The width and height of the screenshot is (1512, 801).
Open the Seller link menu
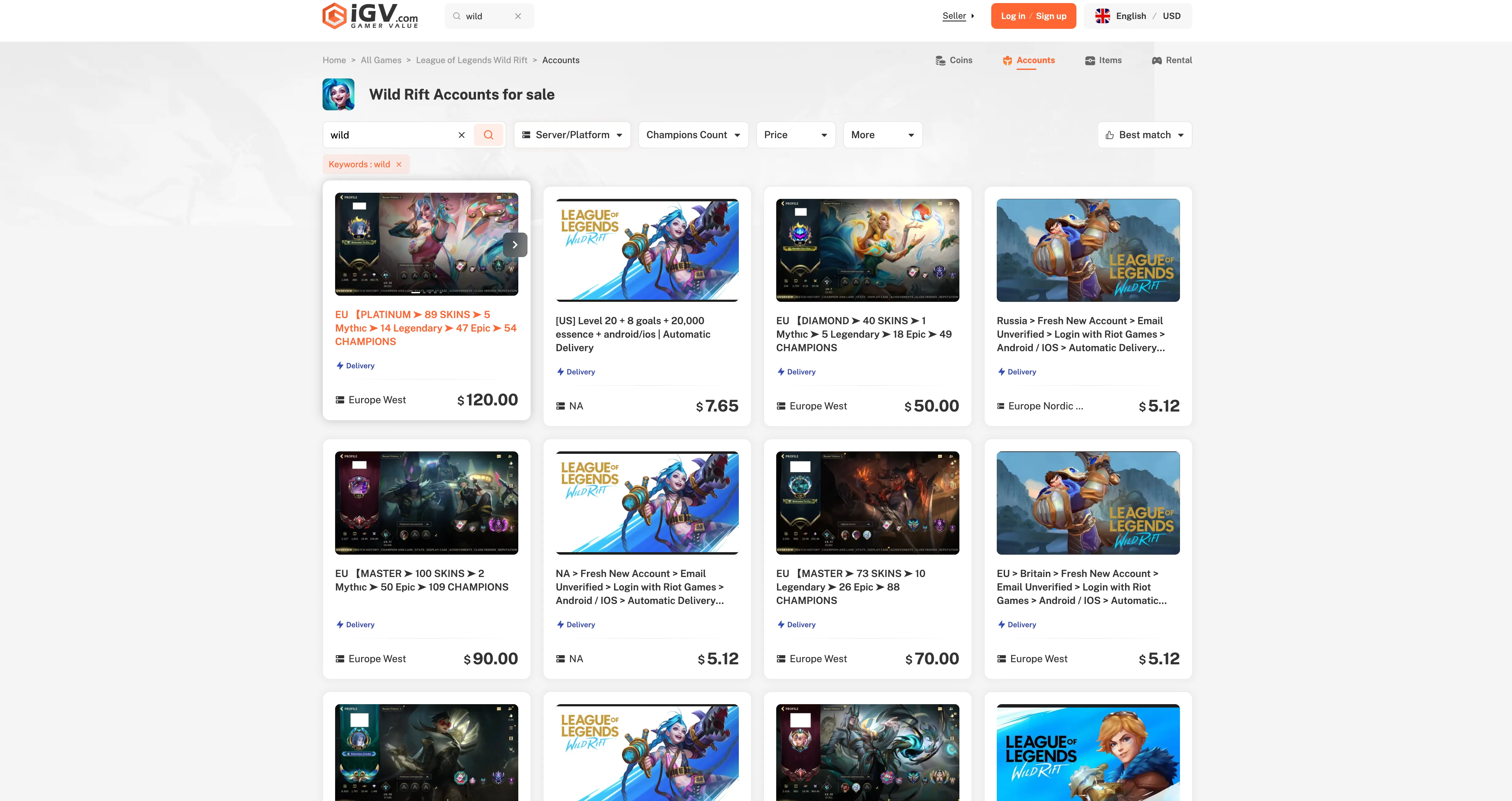click(x=958, y=16)
